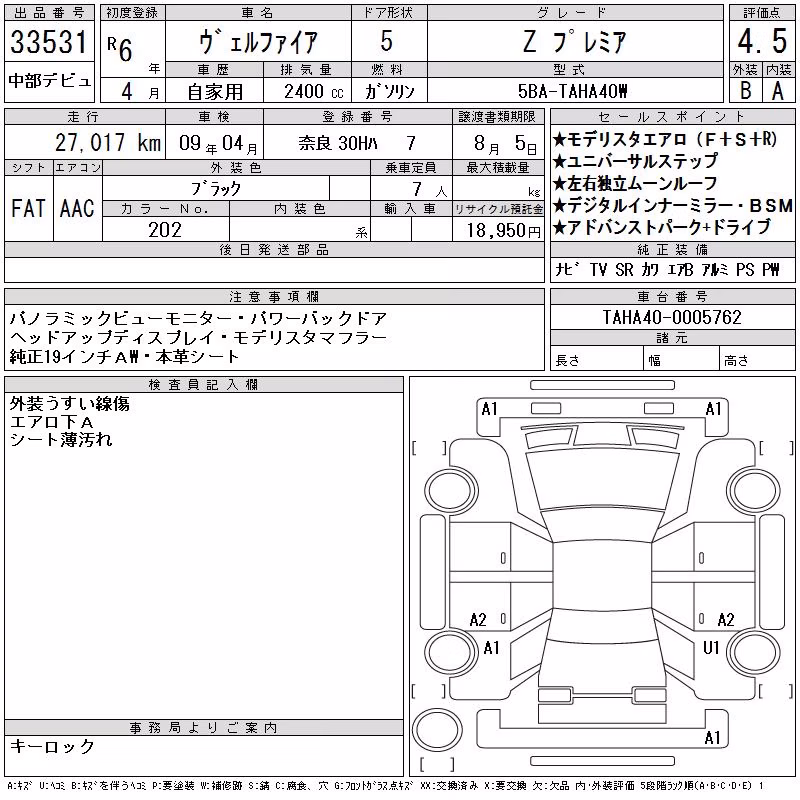Click the sales point モデリスタエアロ (F+S+R)

tap(665, 139)
